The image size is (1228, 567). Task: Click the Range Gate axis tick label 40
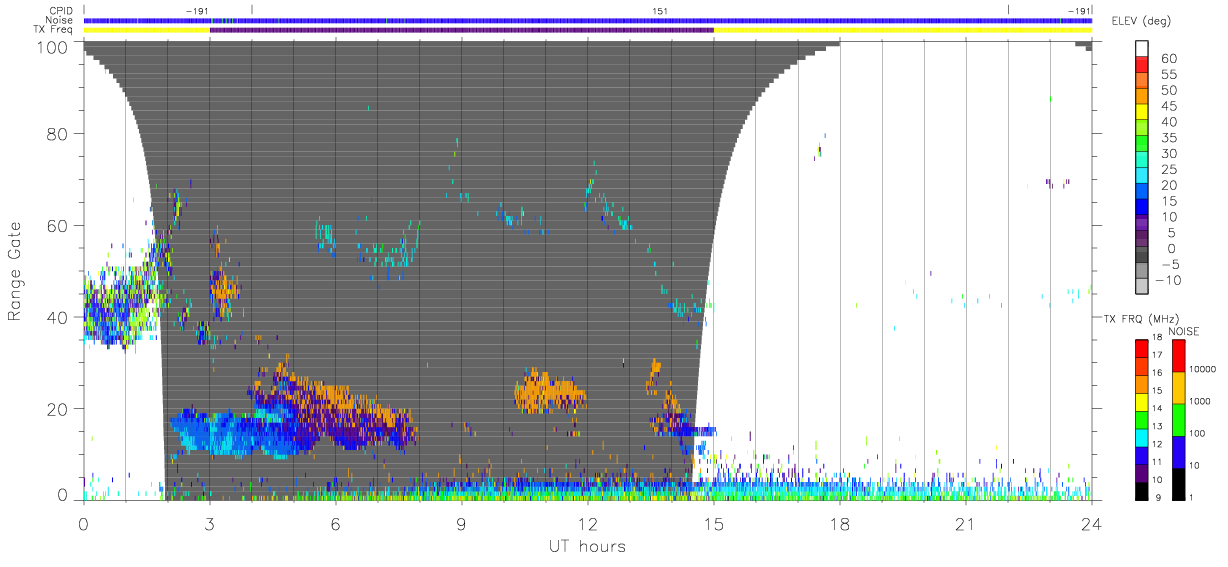pos(58,318)
